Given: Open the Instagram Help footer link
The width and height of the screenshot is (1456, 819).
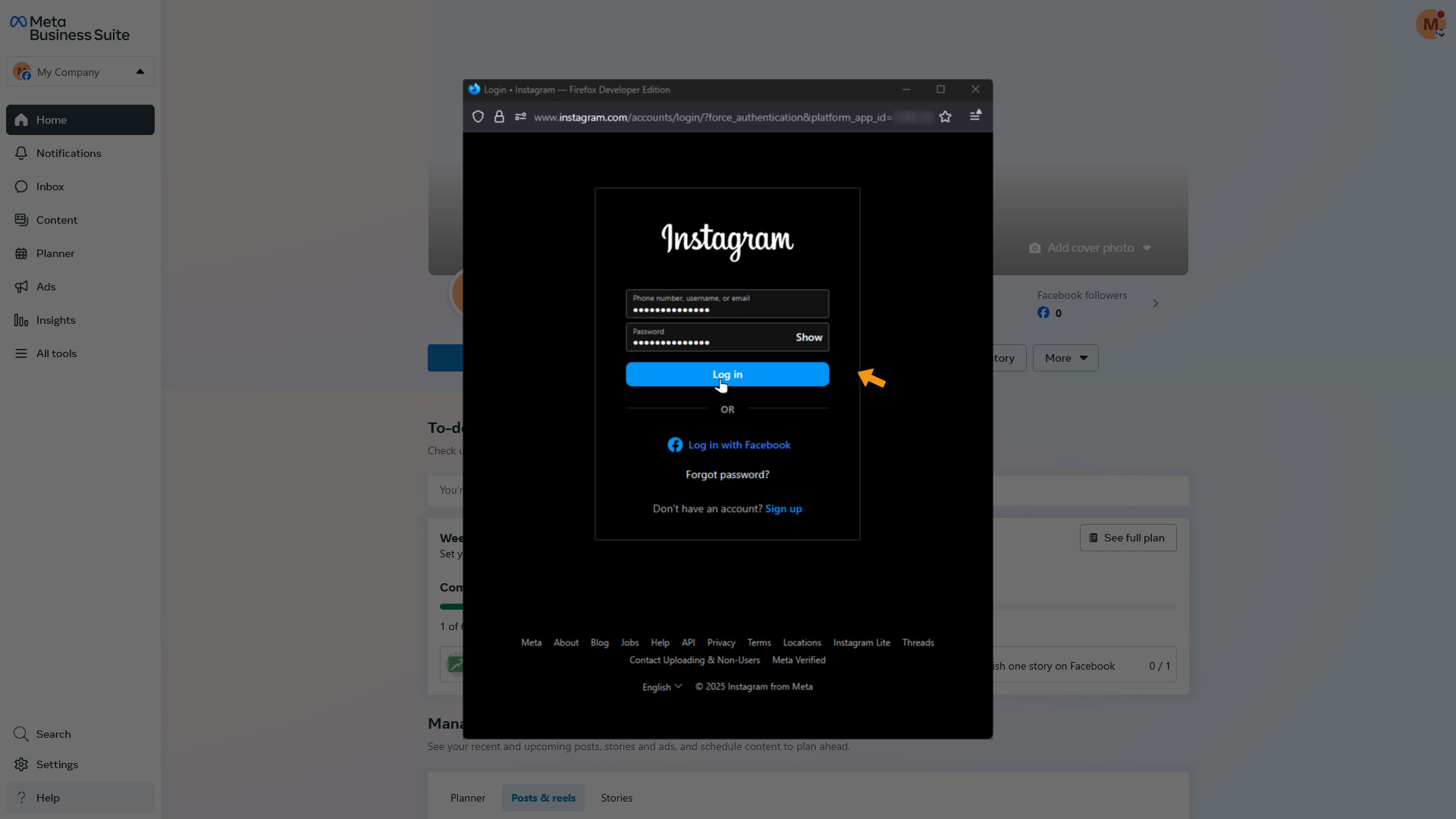Looking at the screenshot, I should (660, 642).
